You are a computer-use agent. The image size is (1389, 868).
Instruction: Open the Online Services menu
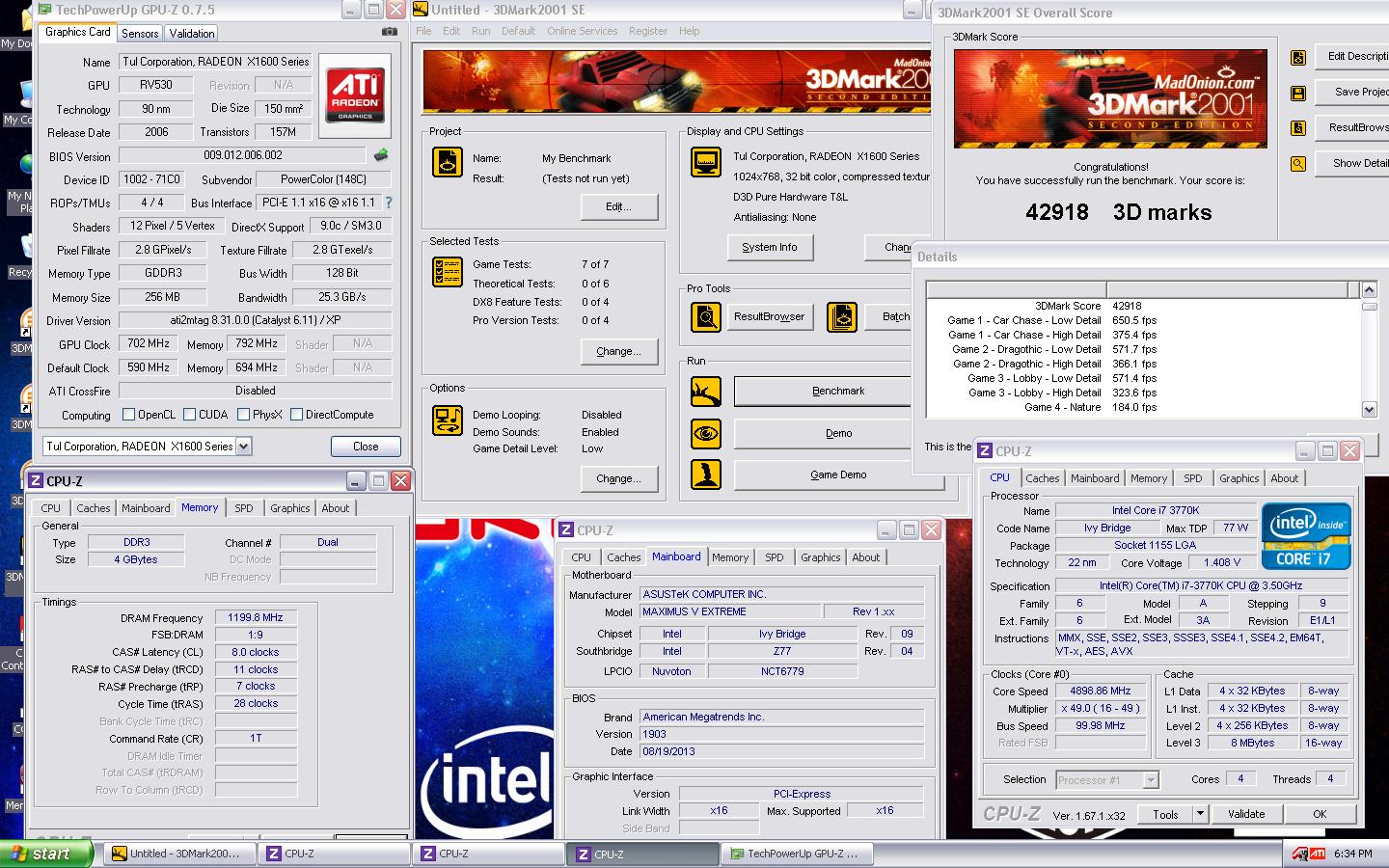[582, 31]
